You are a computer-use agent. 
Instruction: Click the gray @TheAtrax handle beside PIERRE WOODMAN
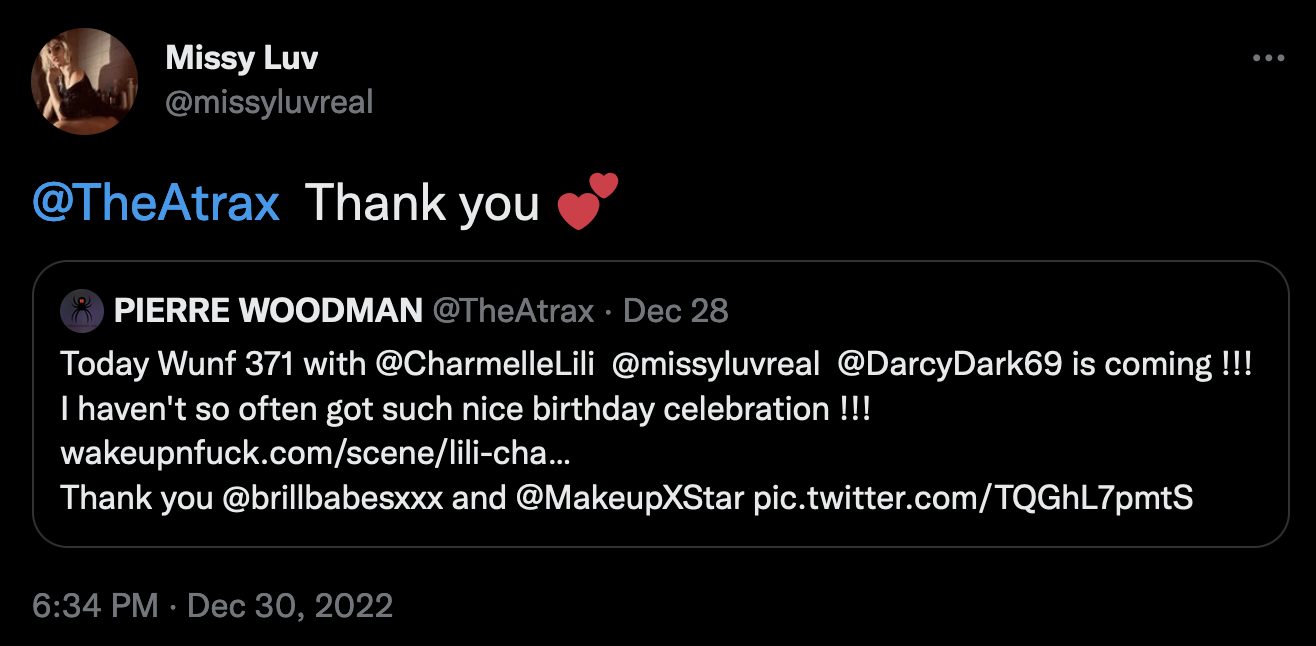pyautogui.click(x=513, y=311)
